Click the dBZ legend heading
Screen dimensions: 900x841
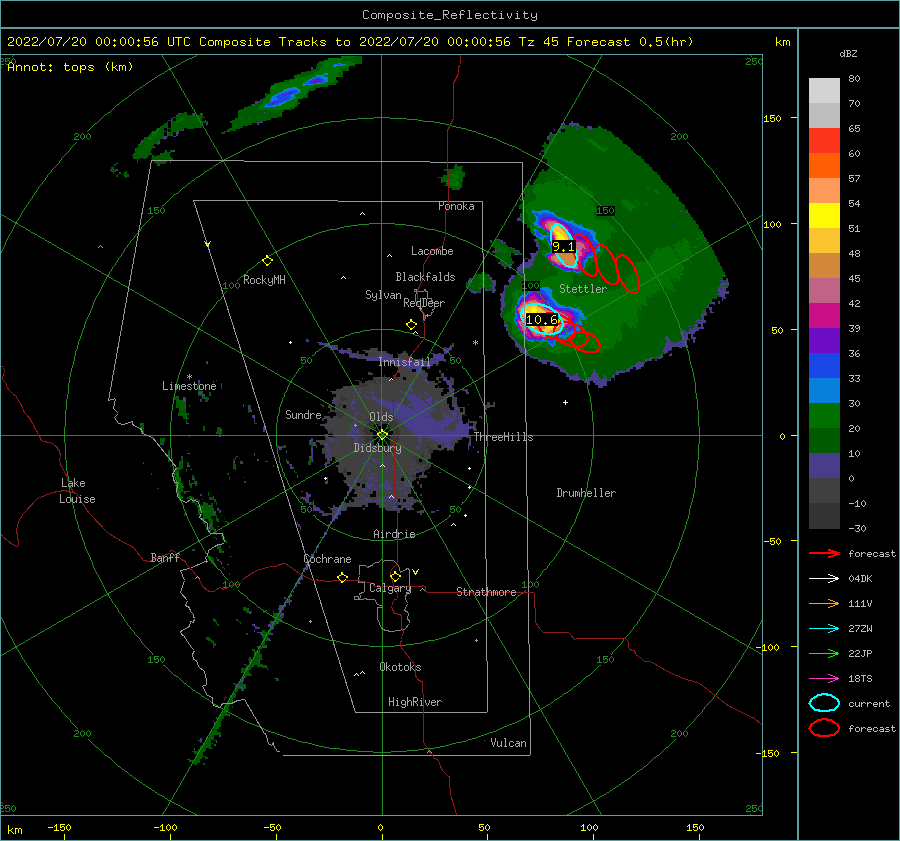click(848, 54)
